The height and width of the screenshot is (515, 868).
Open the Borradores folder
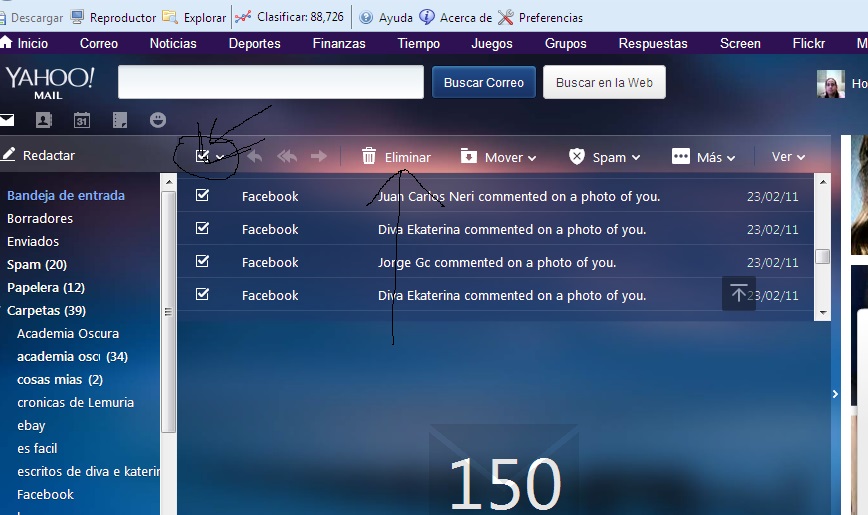[40, 219]
